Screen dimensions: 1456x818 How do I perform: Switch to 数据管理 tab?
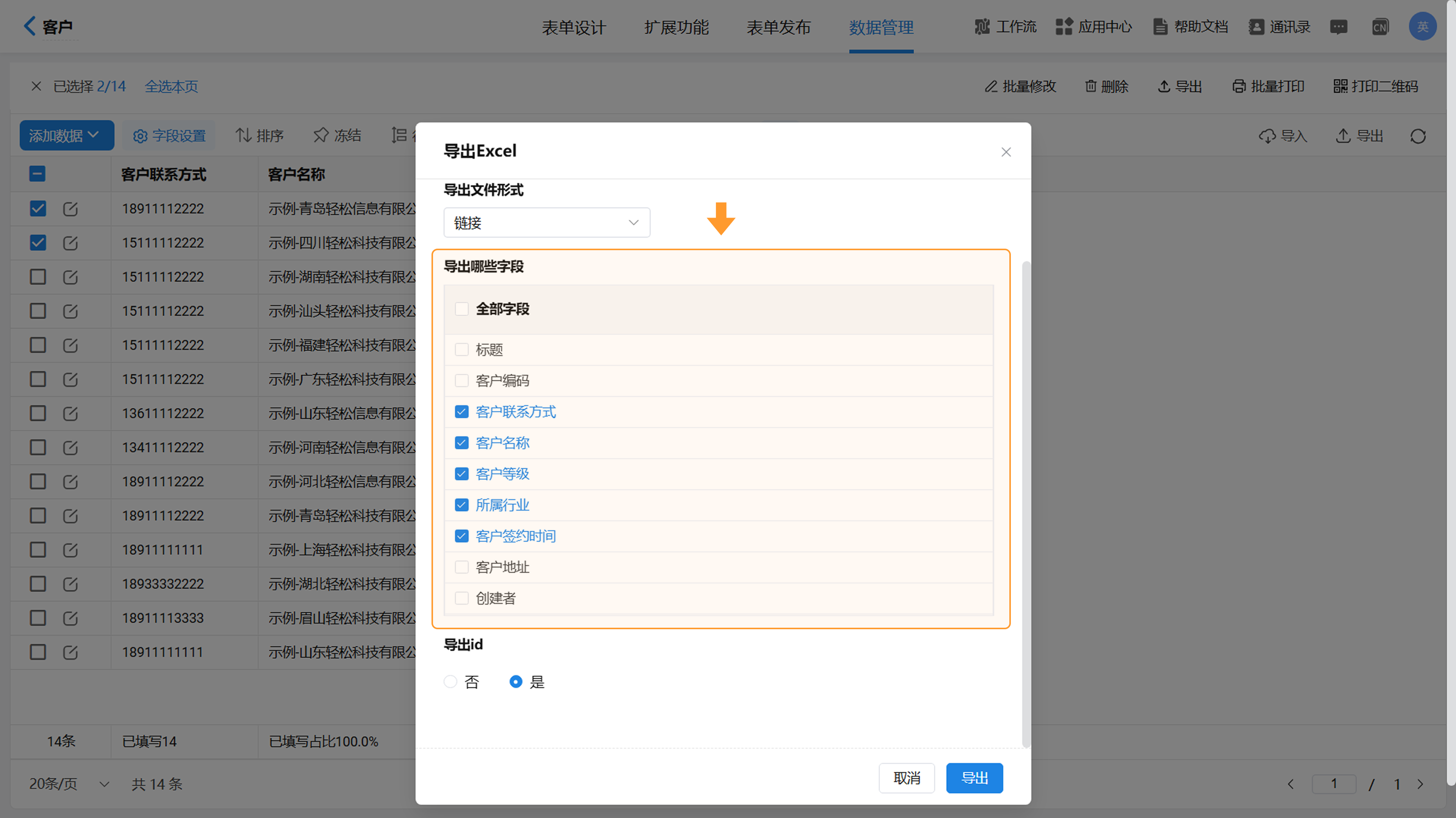click(881, 27)
